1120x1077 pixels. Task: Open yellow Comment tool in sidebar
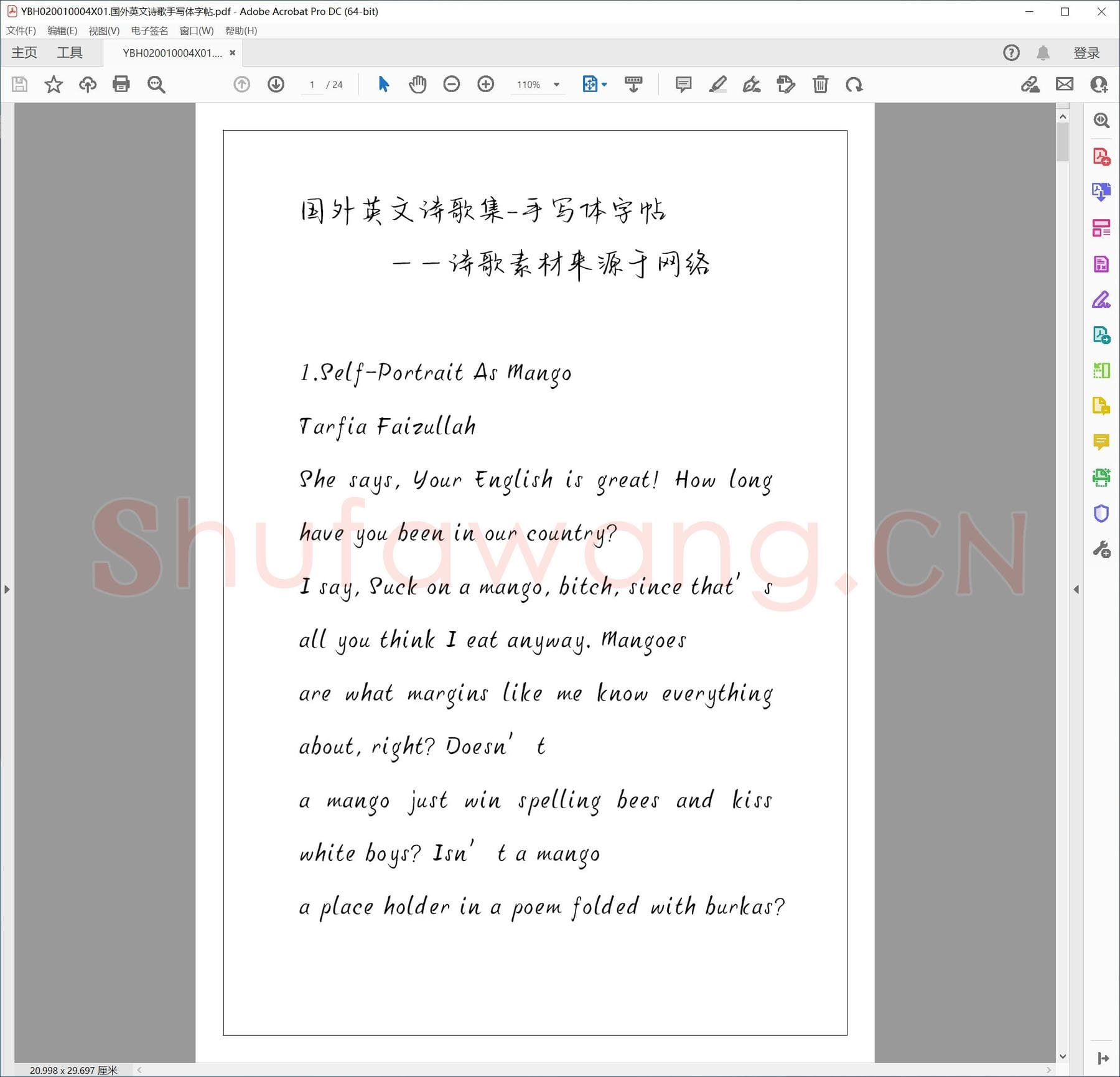pyautogui.click(x=1101, y=442)
